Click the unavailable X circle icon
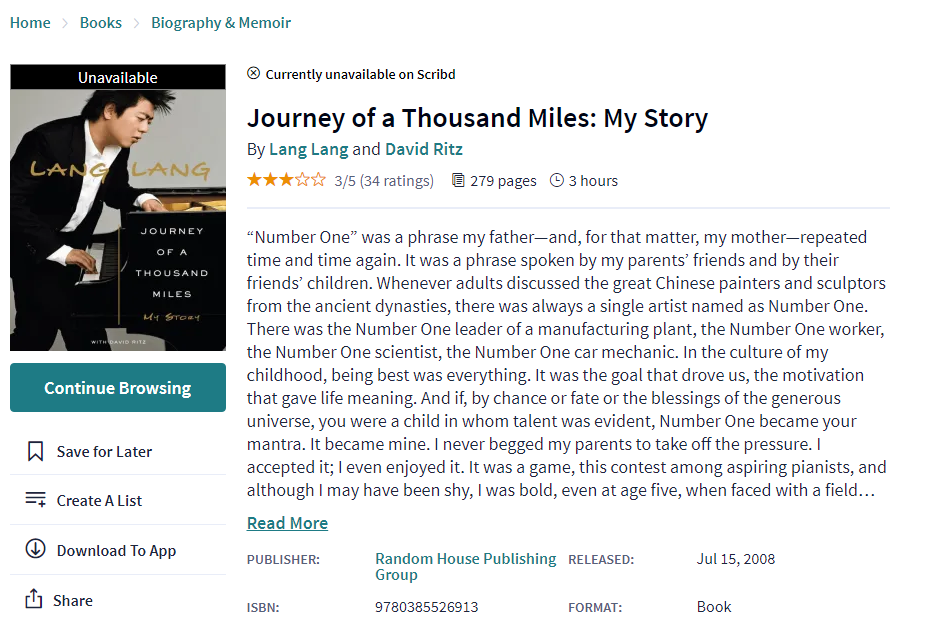927x626 pixels. point(254,73)
